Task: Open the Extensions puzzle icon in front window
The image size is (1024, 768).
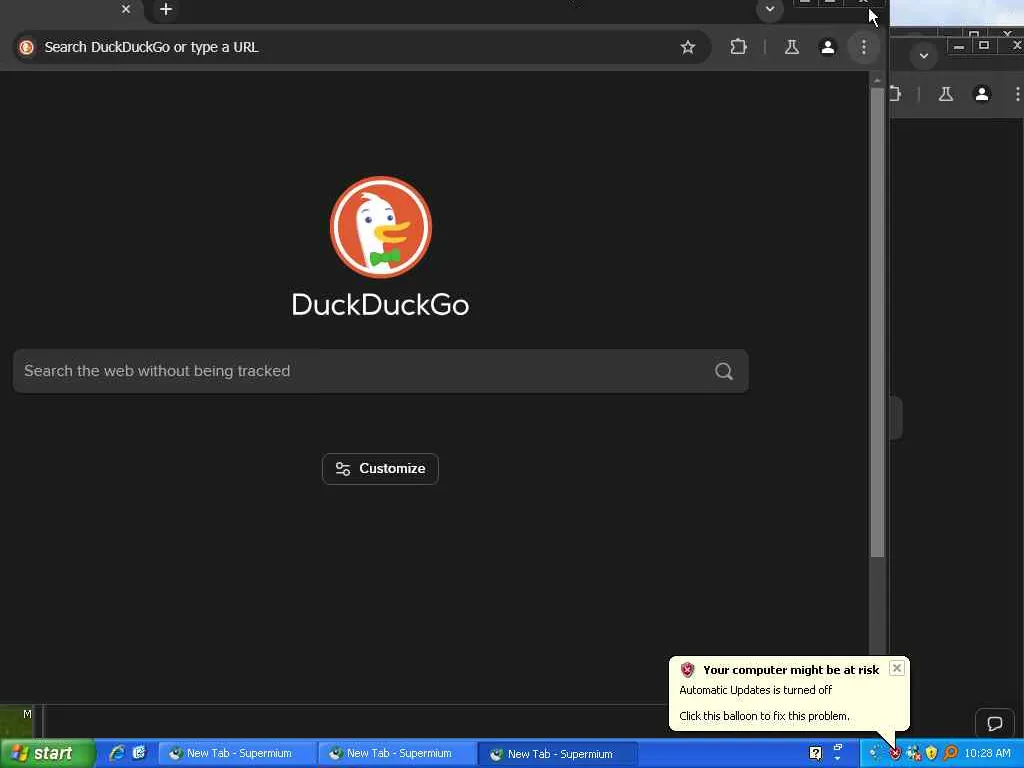Action: pos(739,47)
